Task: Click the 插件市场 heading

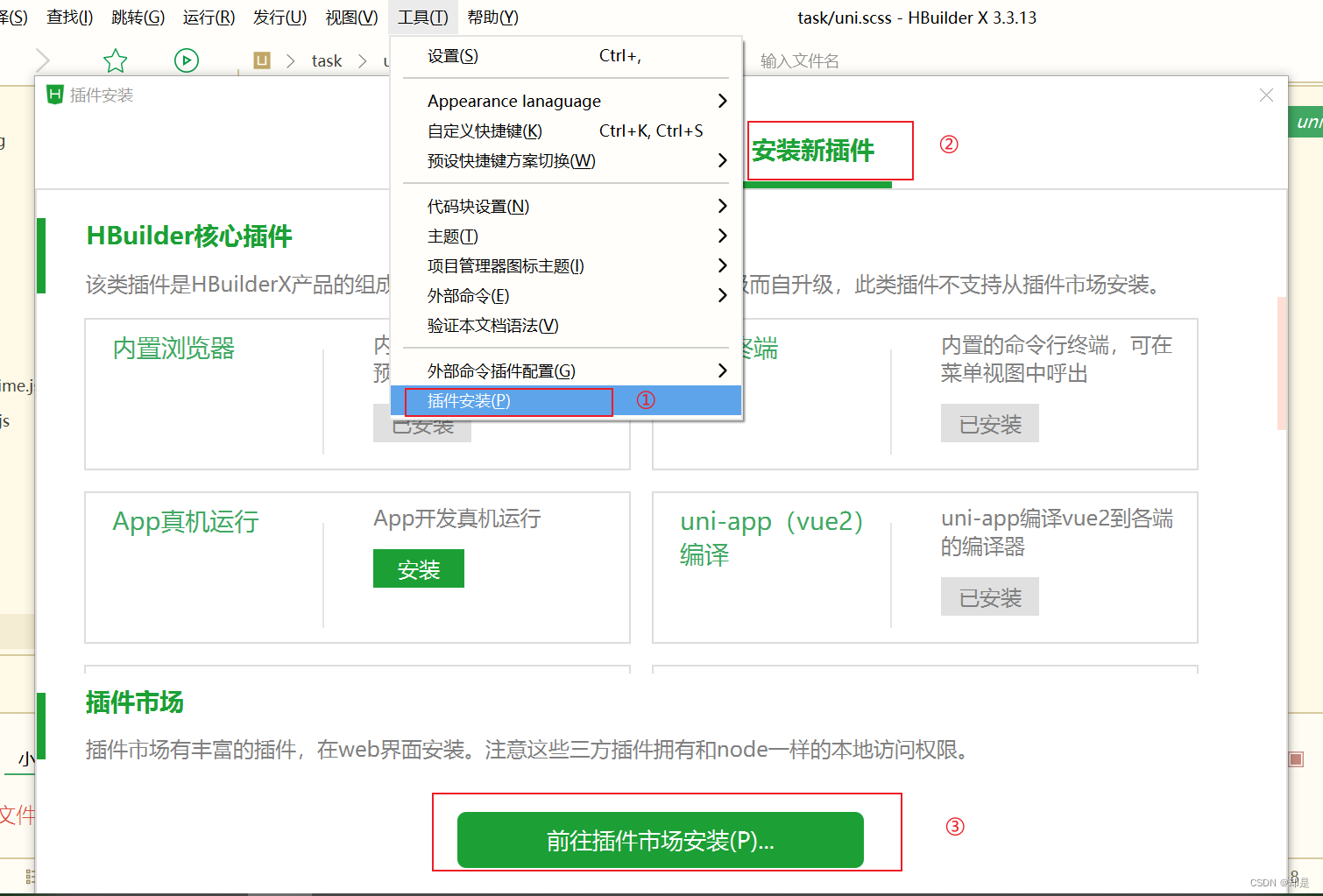Action: tap(134, 702)
